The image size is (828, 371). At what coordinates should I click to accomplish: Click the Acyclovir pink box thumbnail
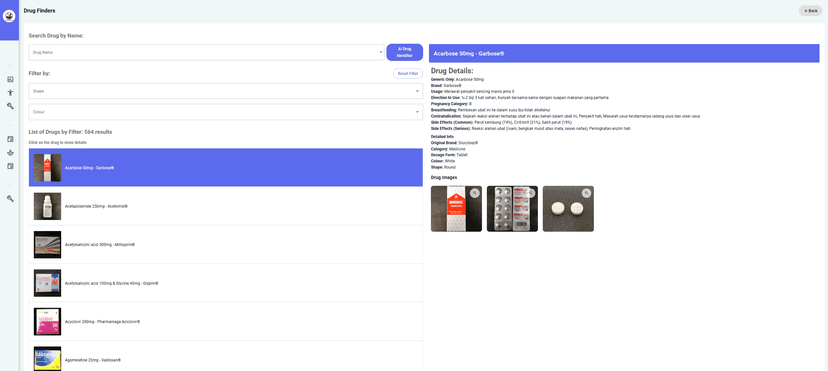coord(48,322)
